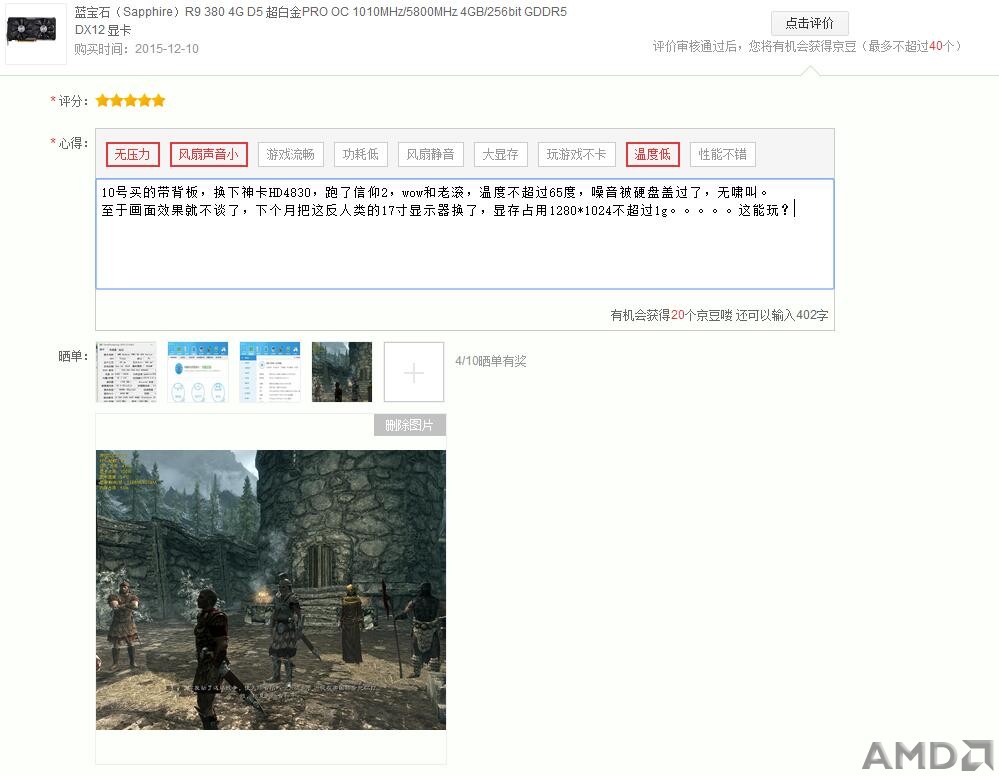Toggle the 游戏流畅 tag
The height and width of the screenshot is (776, 999).
(x=291, y=154)
